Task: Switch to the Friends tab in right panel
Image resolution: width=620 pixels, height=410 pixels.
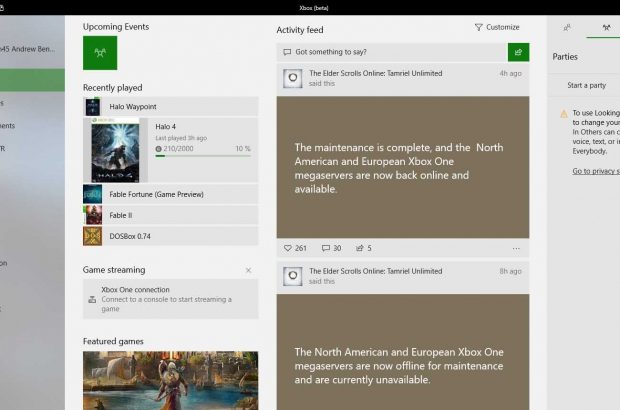Action: click(x=567, y=28)
